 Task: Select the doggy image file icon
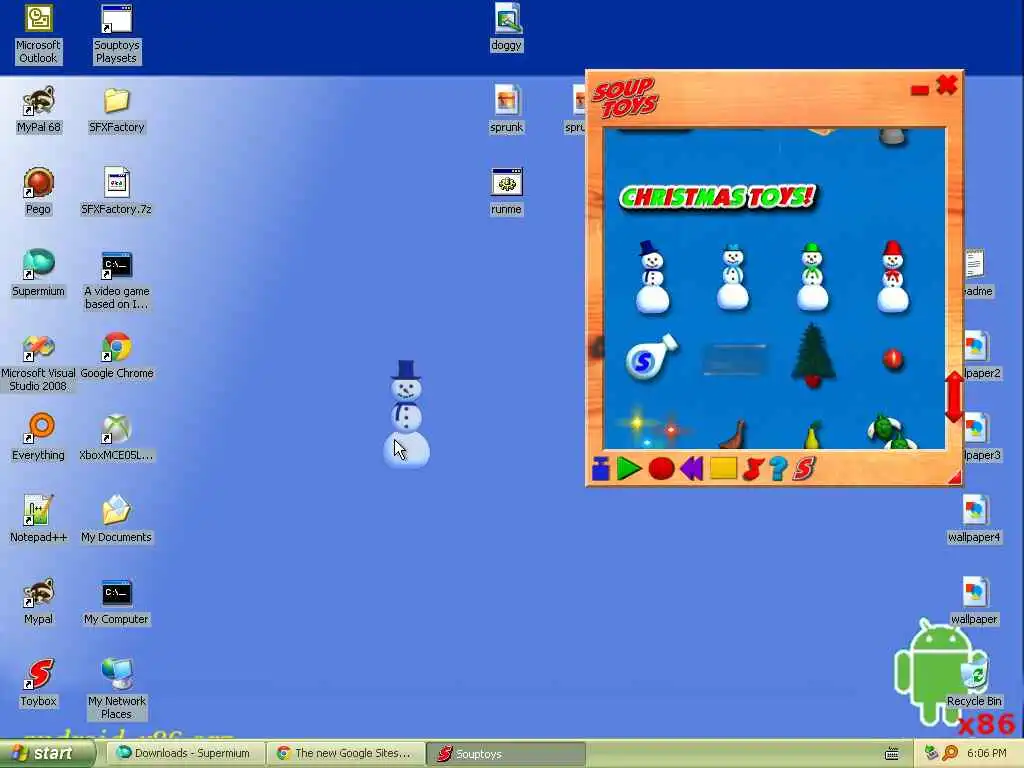pos(507,28)
